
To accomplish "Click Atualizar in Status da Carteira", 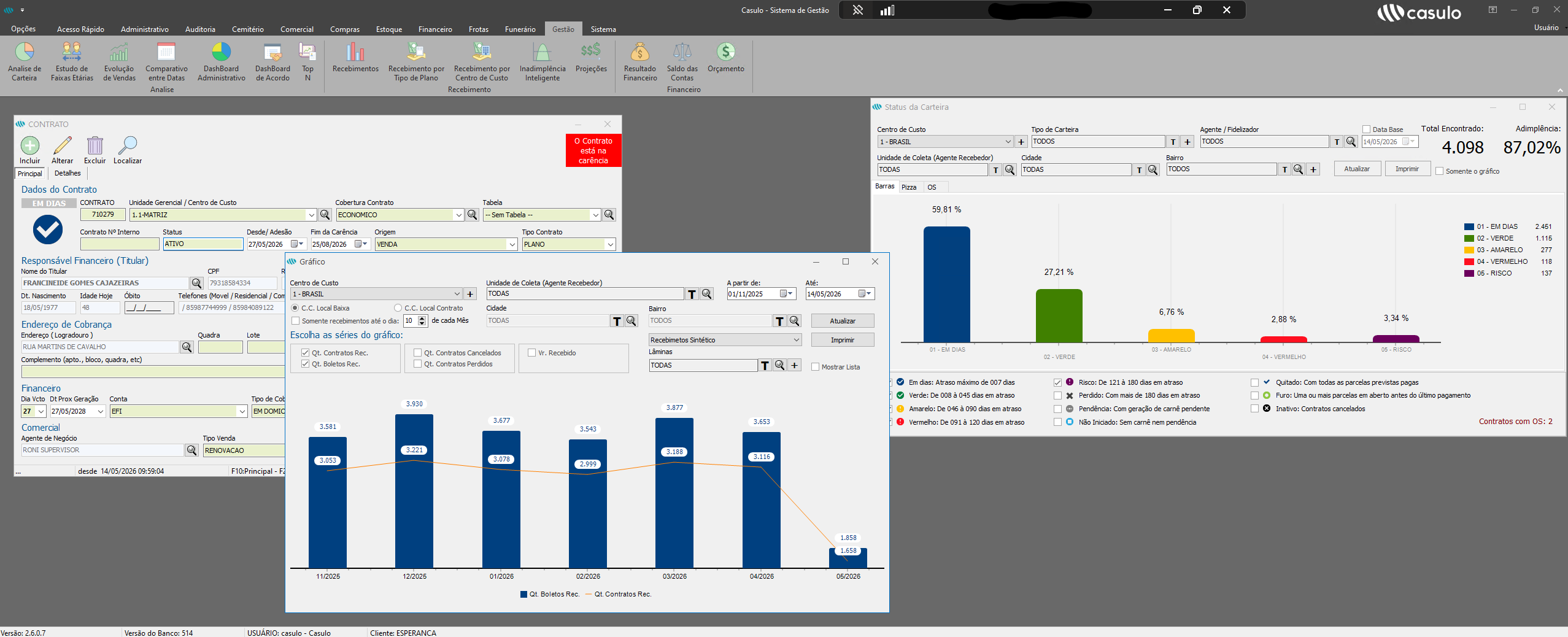I will click(x=1357, y=169).
